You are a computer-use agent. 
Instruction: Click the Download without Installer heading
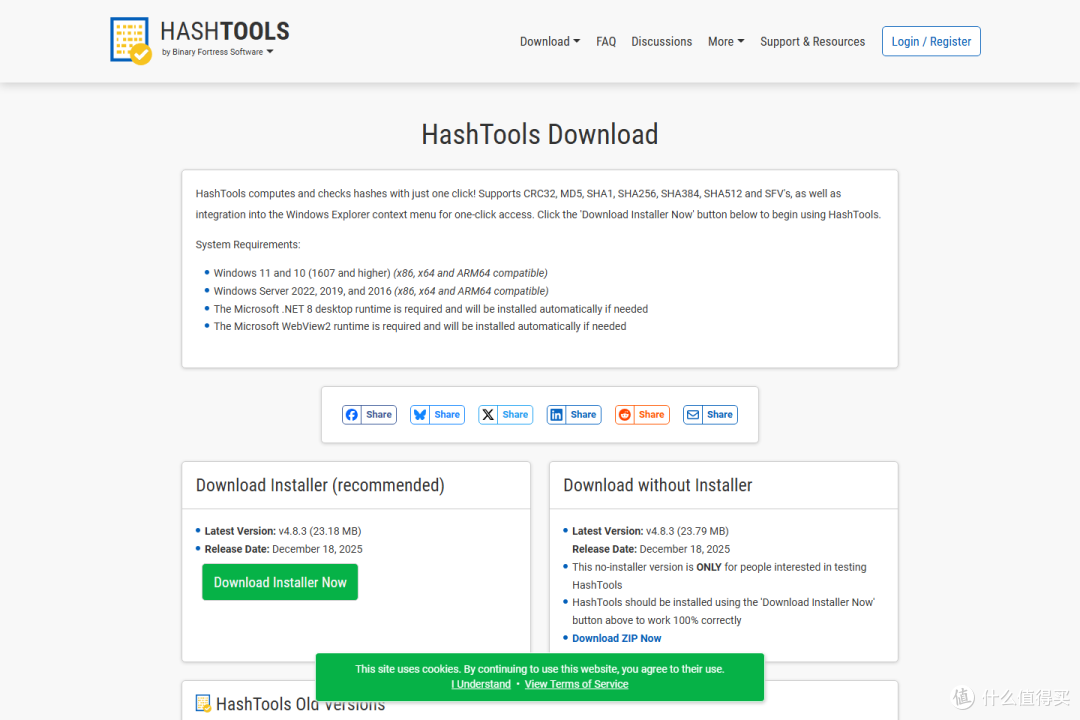[x=658, y=485]
